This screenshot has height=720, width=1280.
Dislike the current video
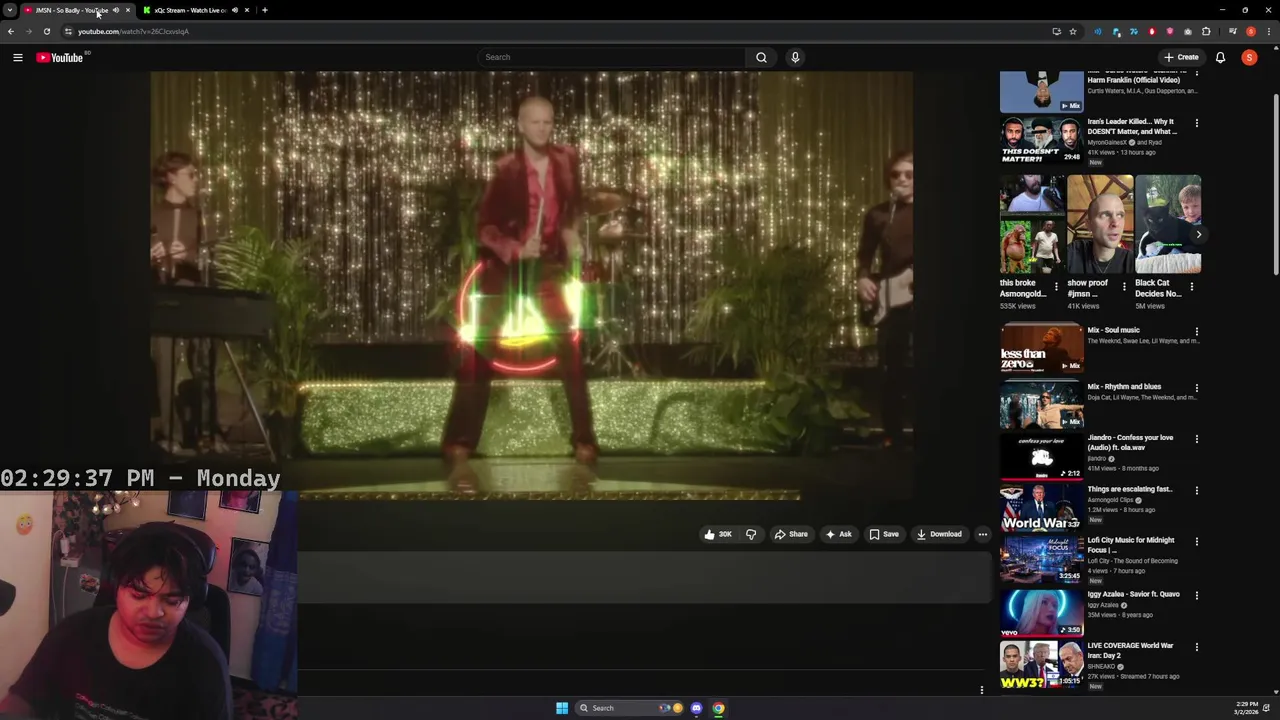(751, 534)
